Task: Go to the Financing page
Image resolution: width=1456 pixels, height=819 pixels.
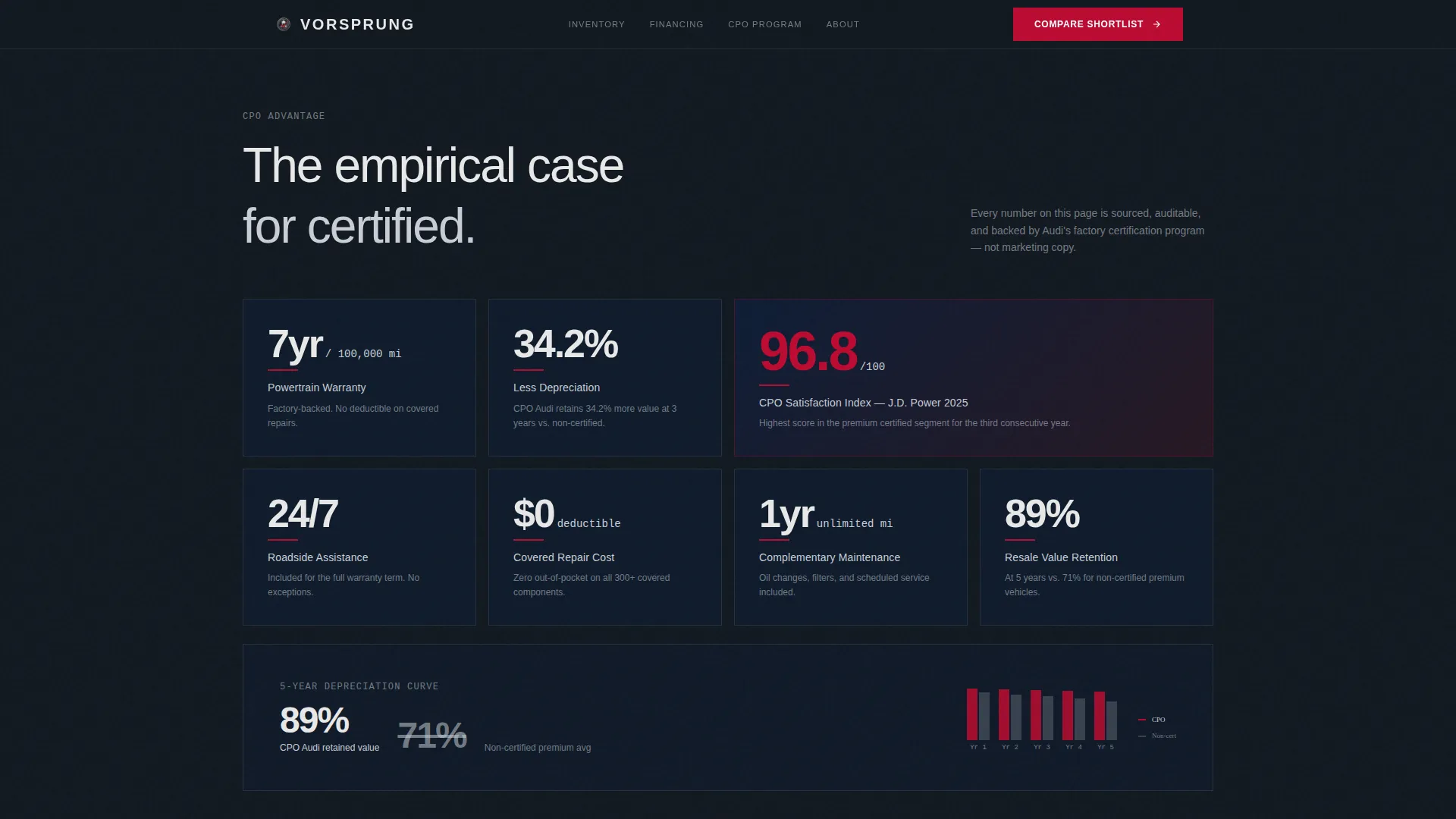Action: click(x=676, y=24)
